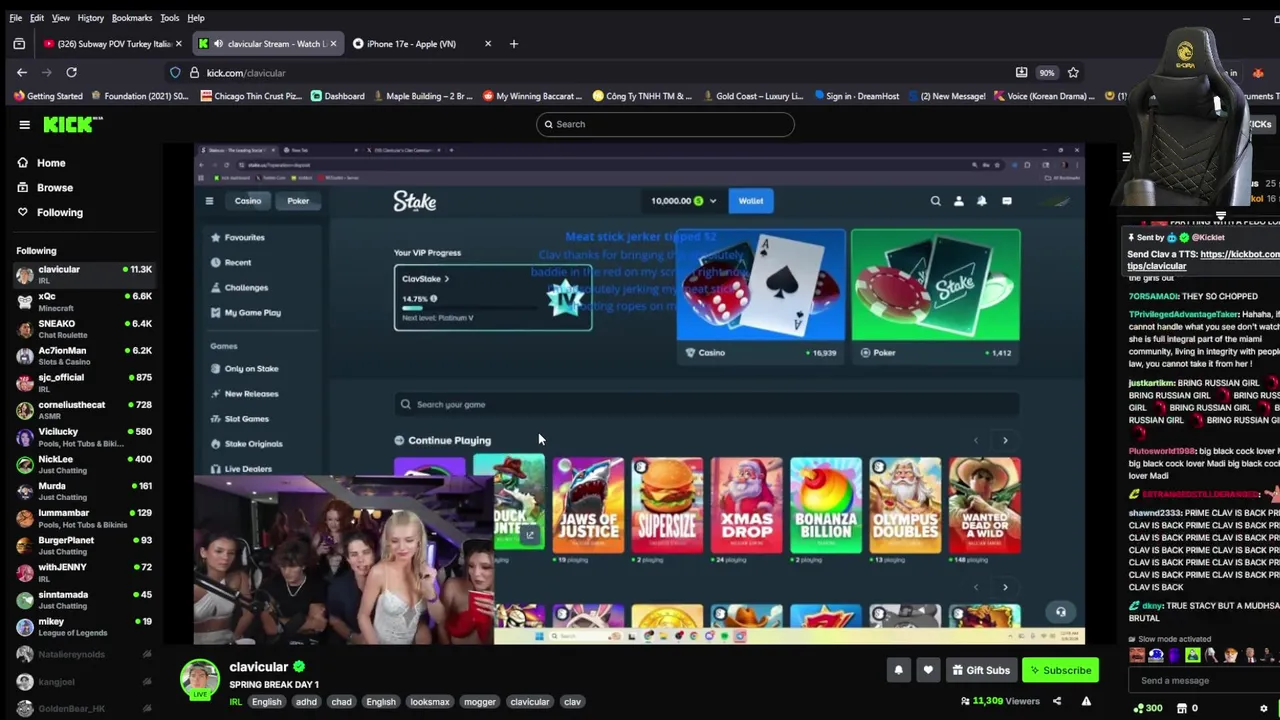
Task: Open the Getting Started bookmark
Action: pyautogui.click(x=48, y=96)
